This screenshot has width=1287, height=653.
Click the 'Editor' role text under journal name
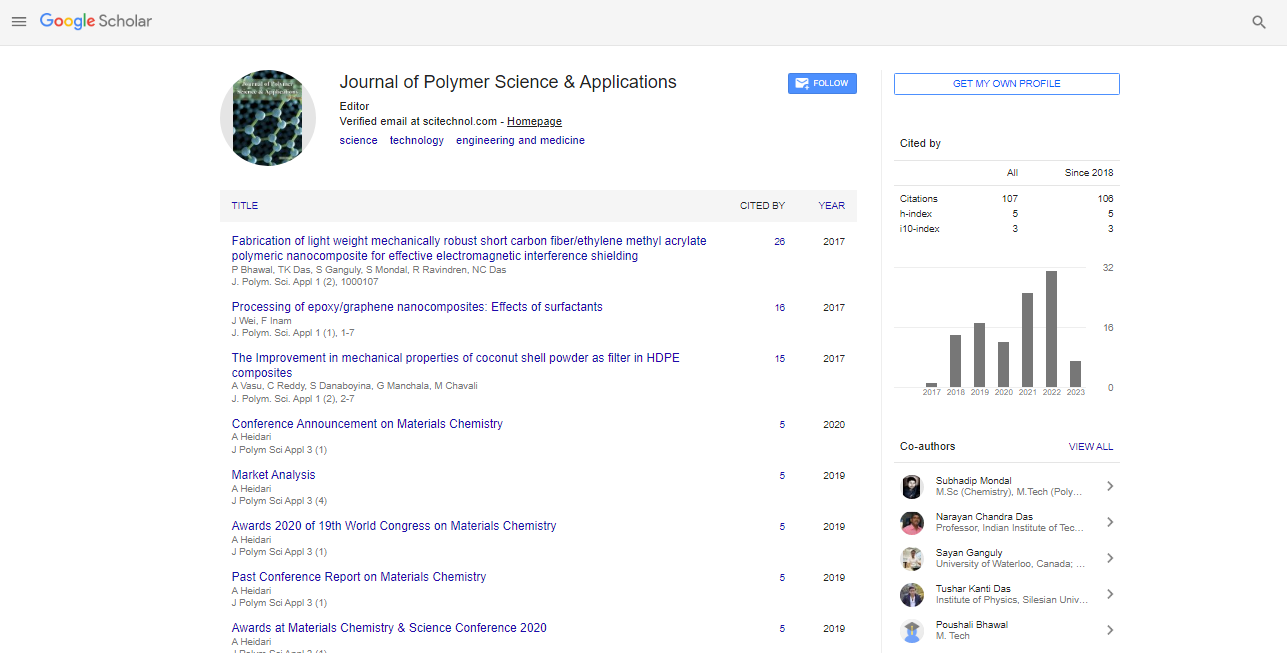pos(355,106)
